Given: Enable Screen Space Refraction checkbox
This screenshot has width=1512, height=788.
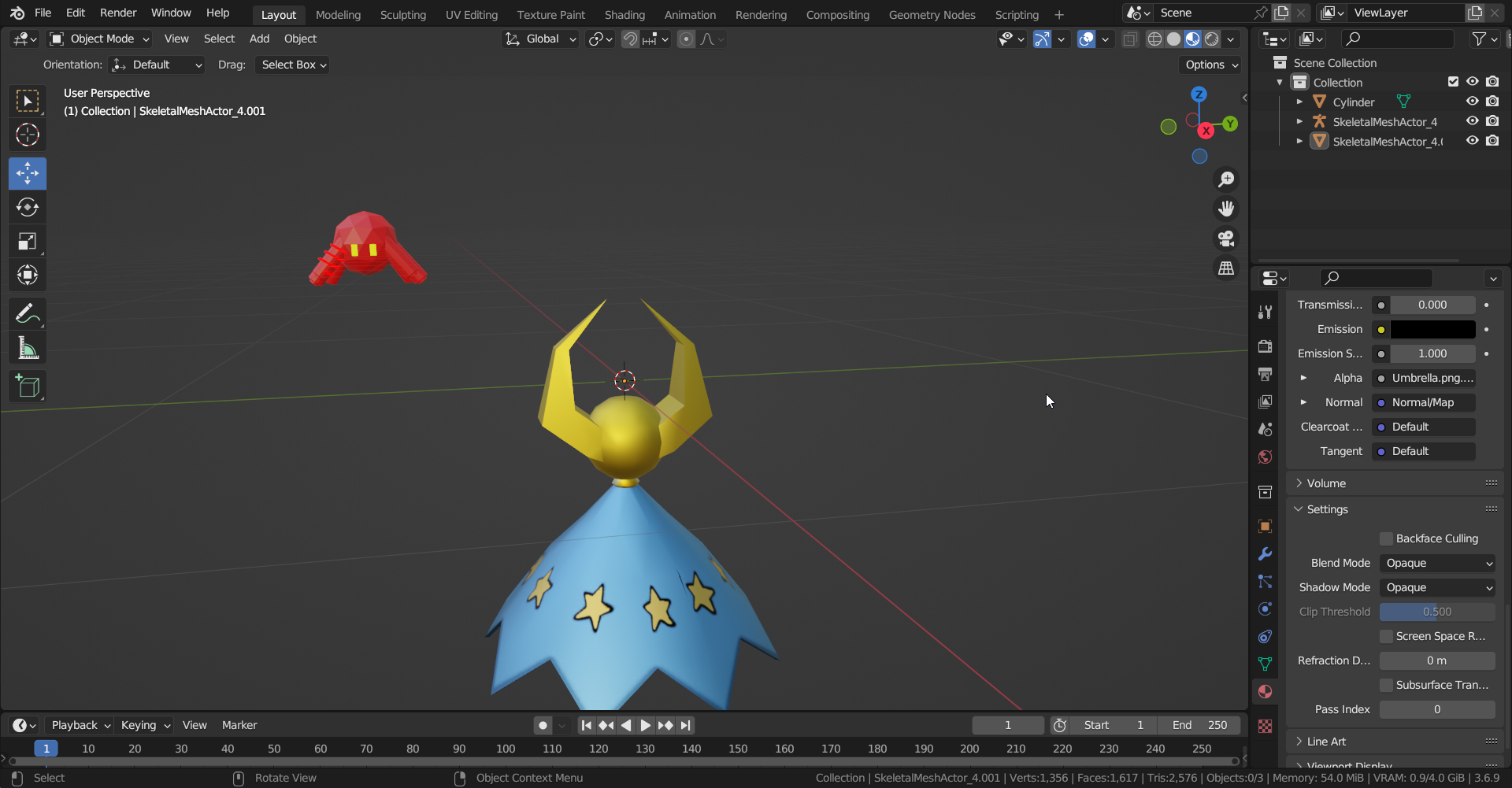Looking at the screenshot, I should (1386, 636).
